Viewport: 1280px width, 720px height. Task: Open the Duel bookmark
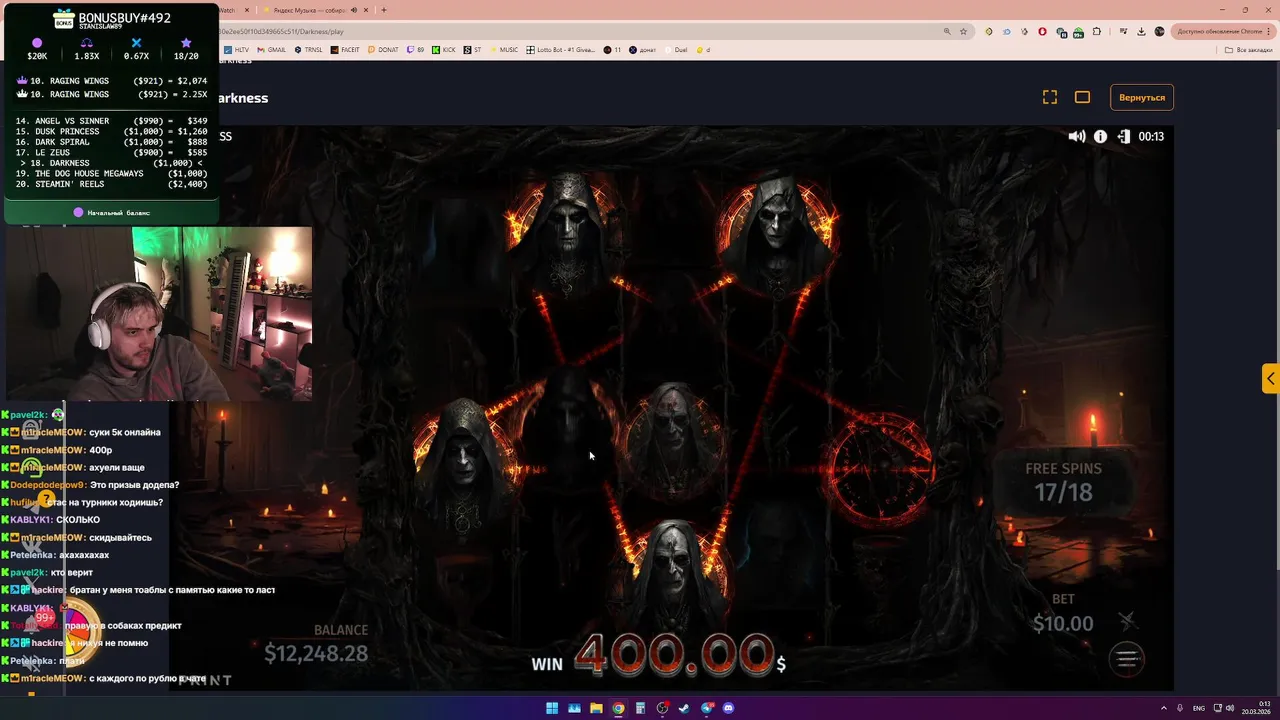pyautogui.click(x=676, y=49)
